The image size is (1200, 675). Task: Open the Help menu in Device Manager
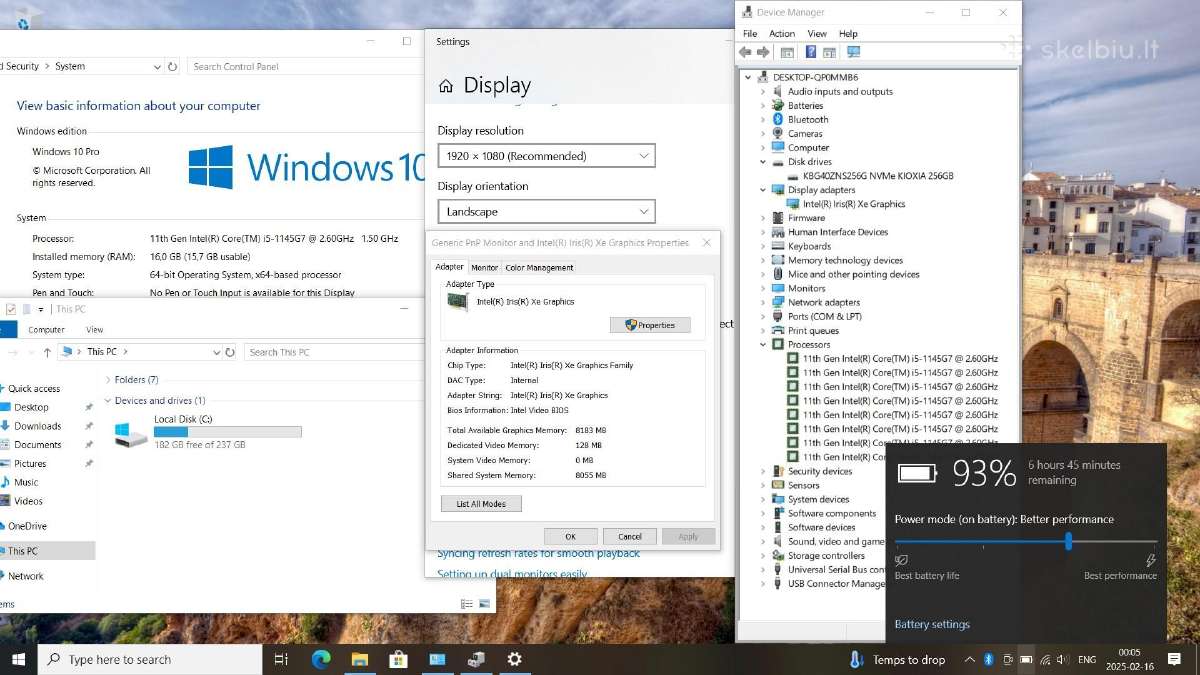point(848,34)
